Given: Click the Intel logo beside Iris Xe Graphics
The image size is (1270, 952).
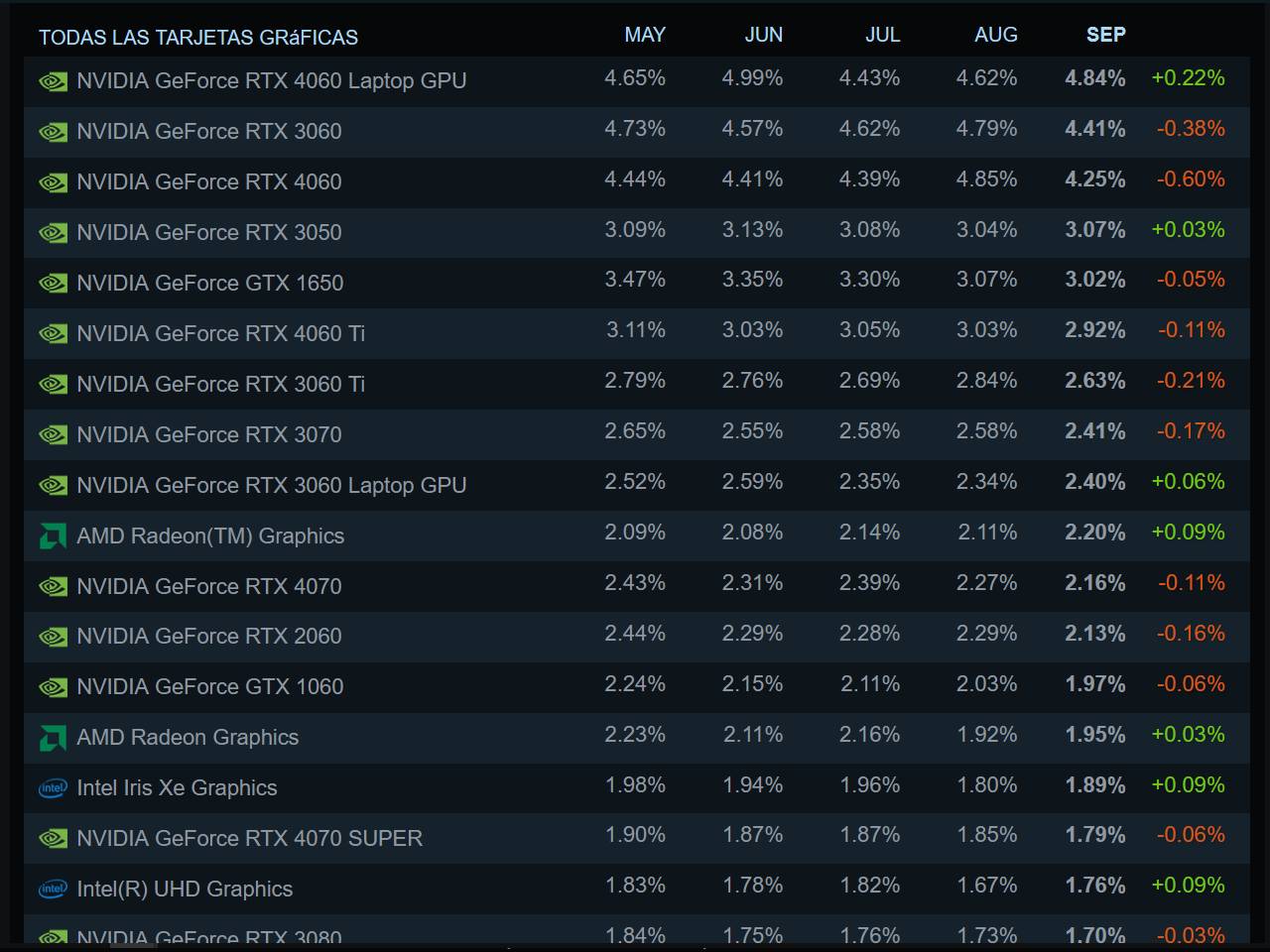Looking at the screenshot, I should tap(53, 788).
